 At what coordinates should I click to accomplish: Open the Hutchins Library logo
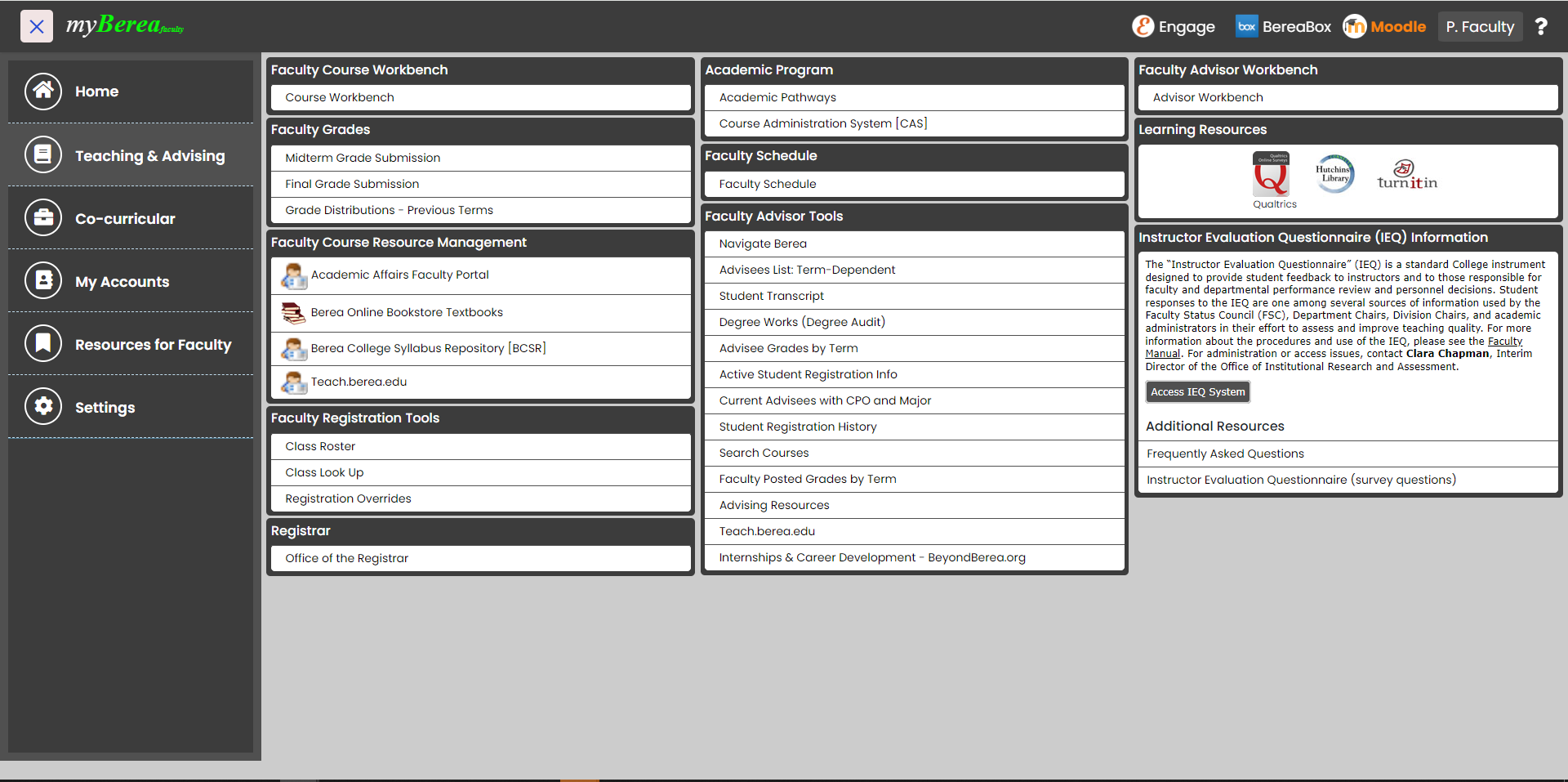1334,174
